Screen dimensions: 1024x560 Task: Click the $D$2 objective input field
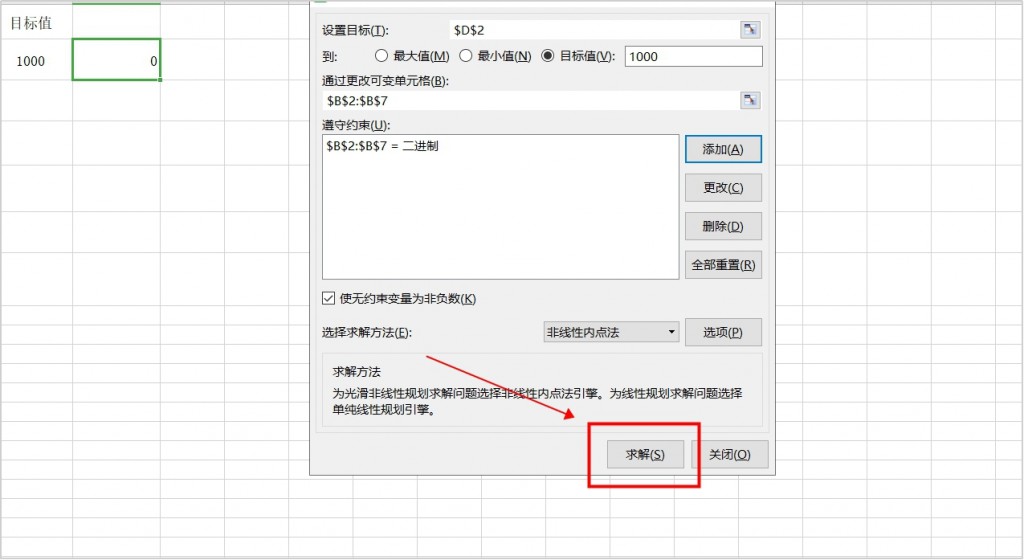tap(594, 30)
